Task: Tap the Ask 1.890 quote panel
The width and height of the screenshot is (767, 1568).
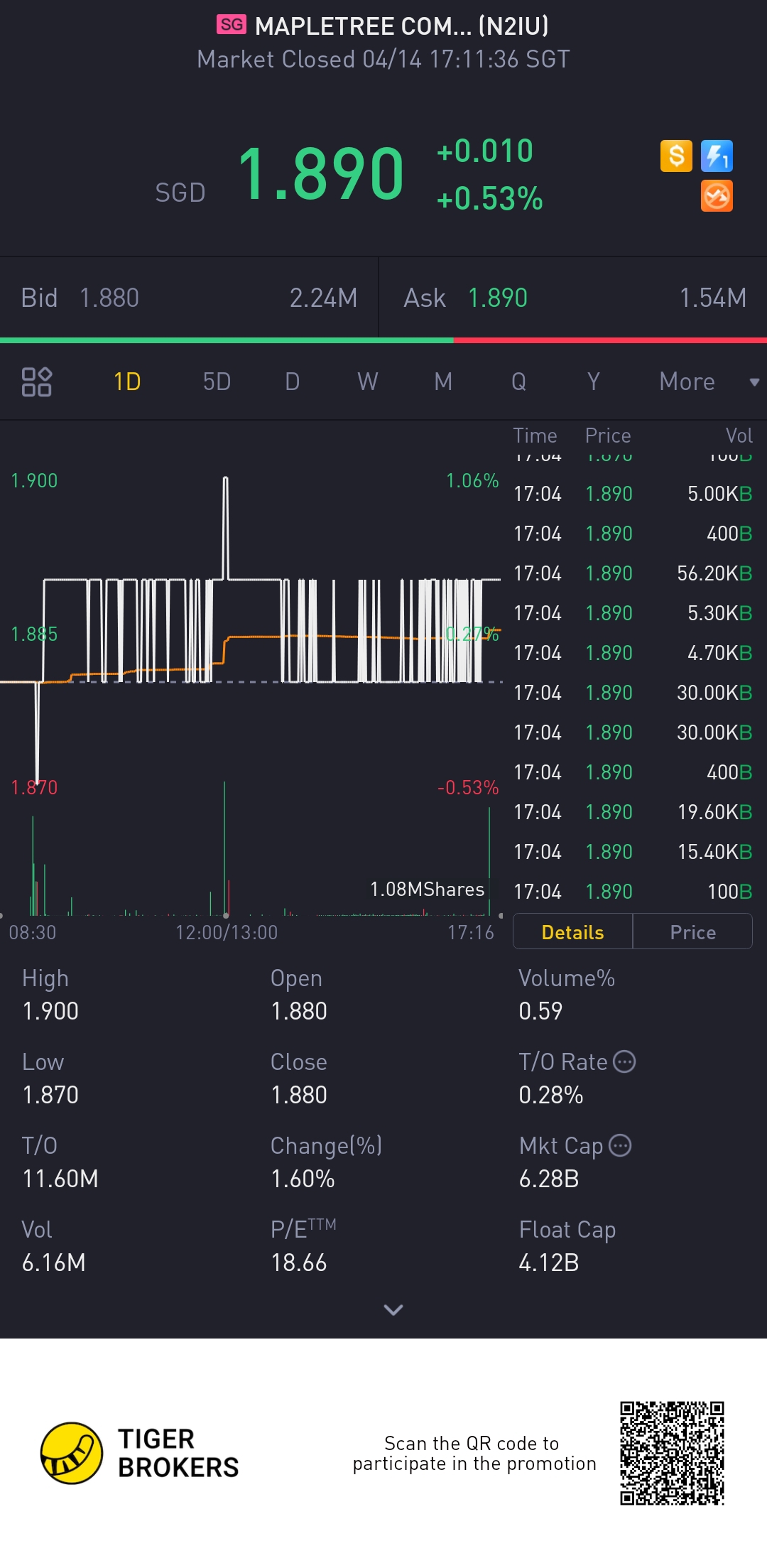Action: [x=574, y=298]
